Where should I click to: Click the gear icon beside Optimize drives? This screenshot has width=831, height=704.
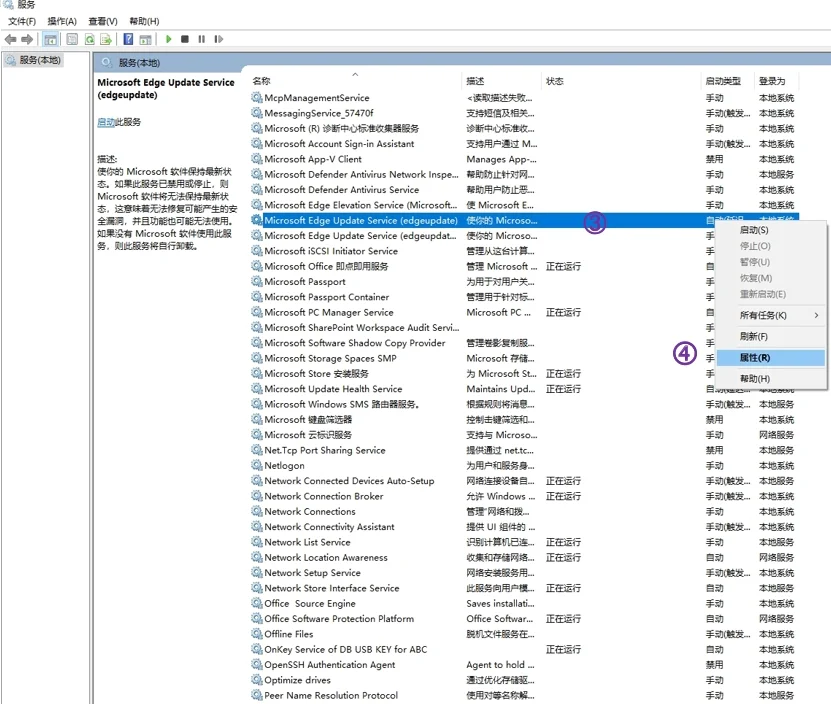tap(257, 680)
